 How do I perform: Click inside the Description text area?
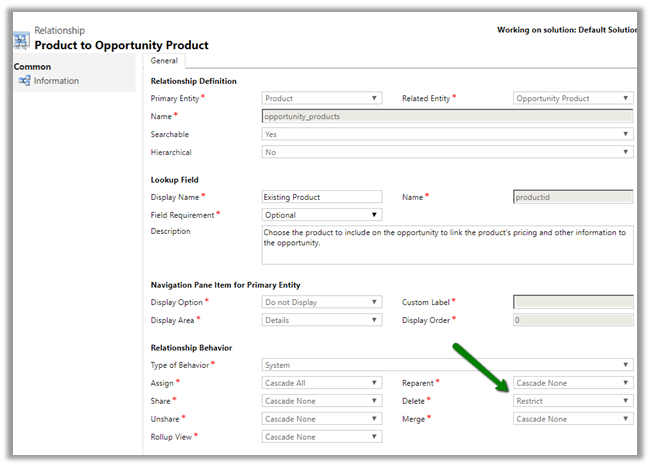click(x=447, y=245)
